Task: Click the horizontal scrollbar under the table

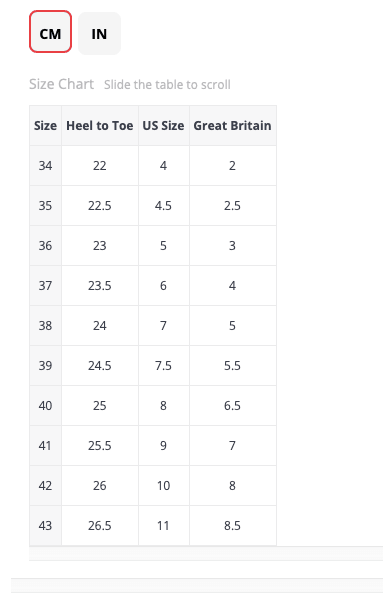Action: point(206,553)
